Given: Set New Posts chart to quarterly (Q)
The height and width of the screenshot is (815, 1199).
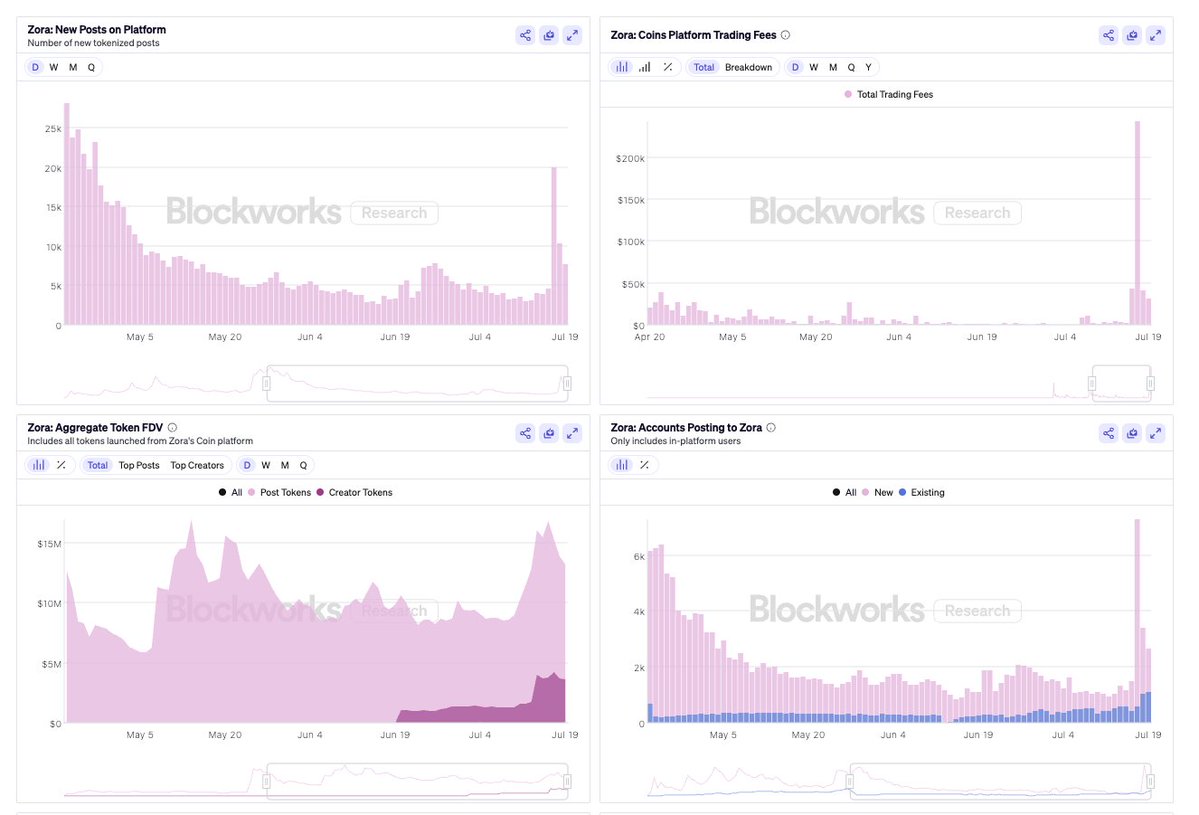Looking at the screenshot, I should [x=91, y=67].
